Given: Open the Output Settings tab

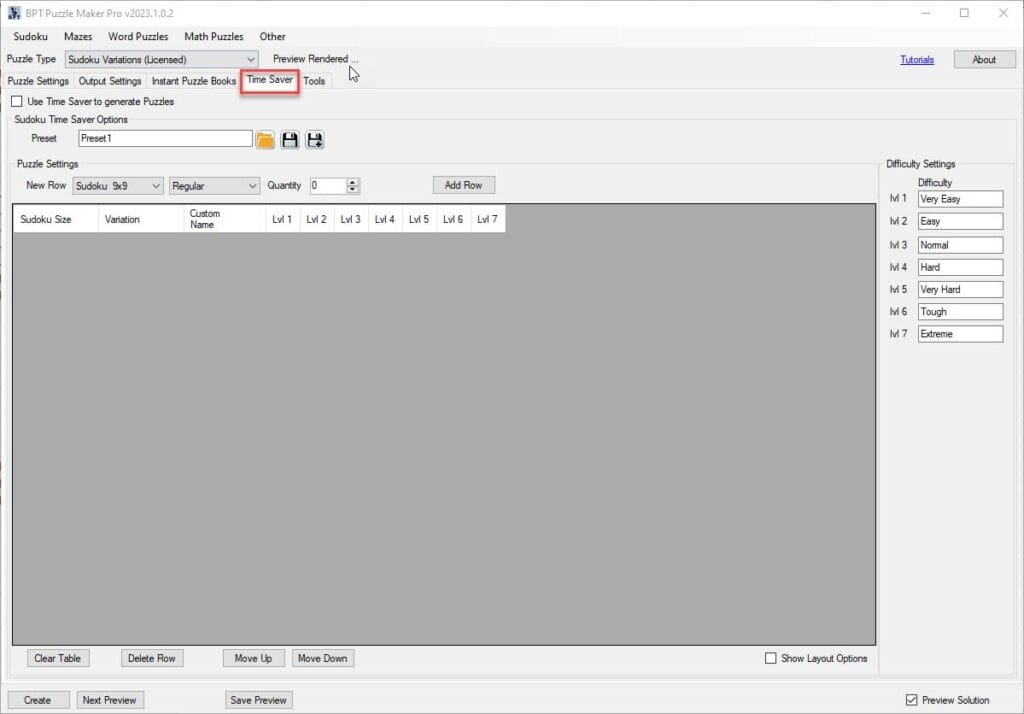Looking at the screenshot, I should 110,81.
